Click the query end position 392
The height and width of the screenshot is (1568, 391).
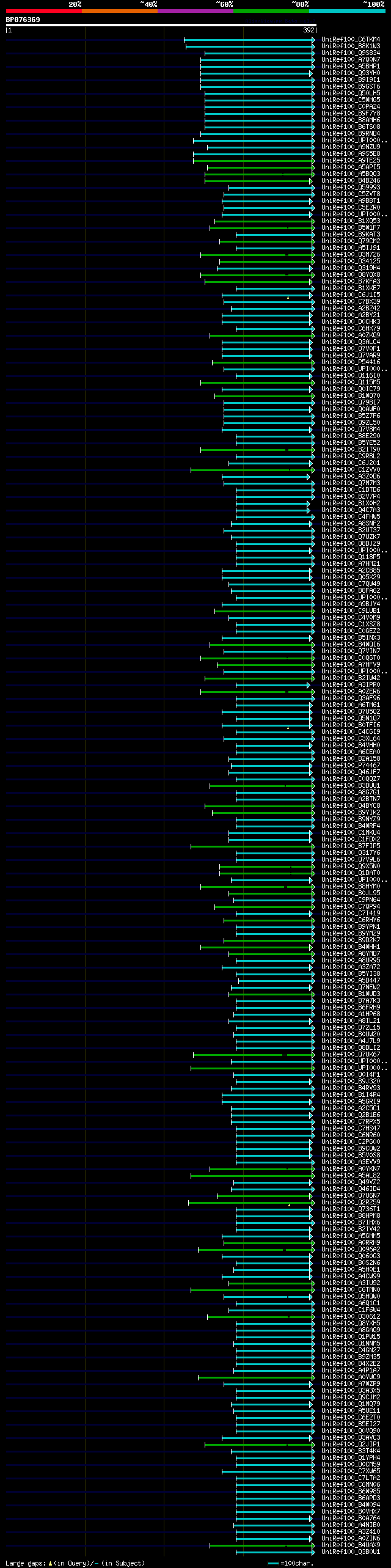point(309,30)
